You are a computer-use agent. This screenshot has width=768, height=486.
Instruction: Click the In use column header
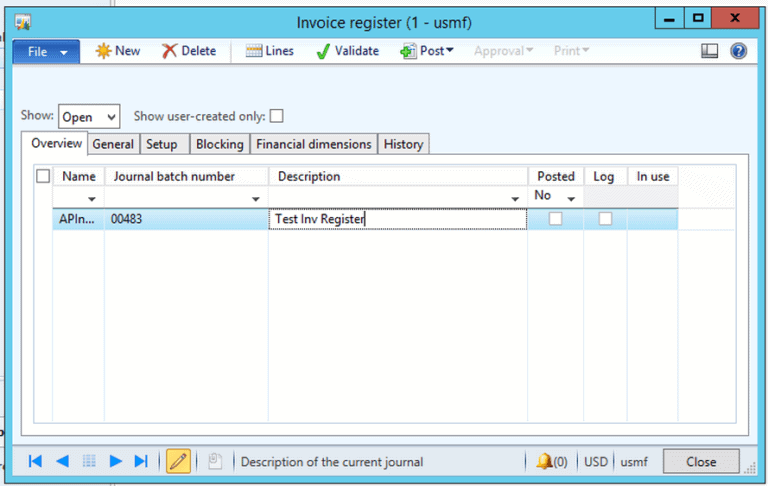[653, 176]
